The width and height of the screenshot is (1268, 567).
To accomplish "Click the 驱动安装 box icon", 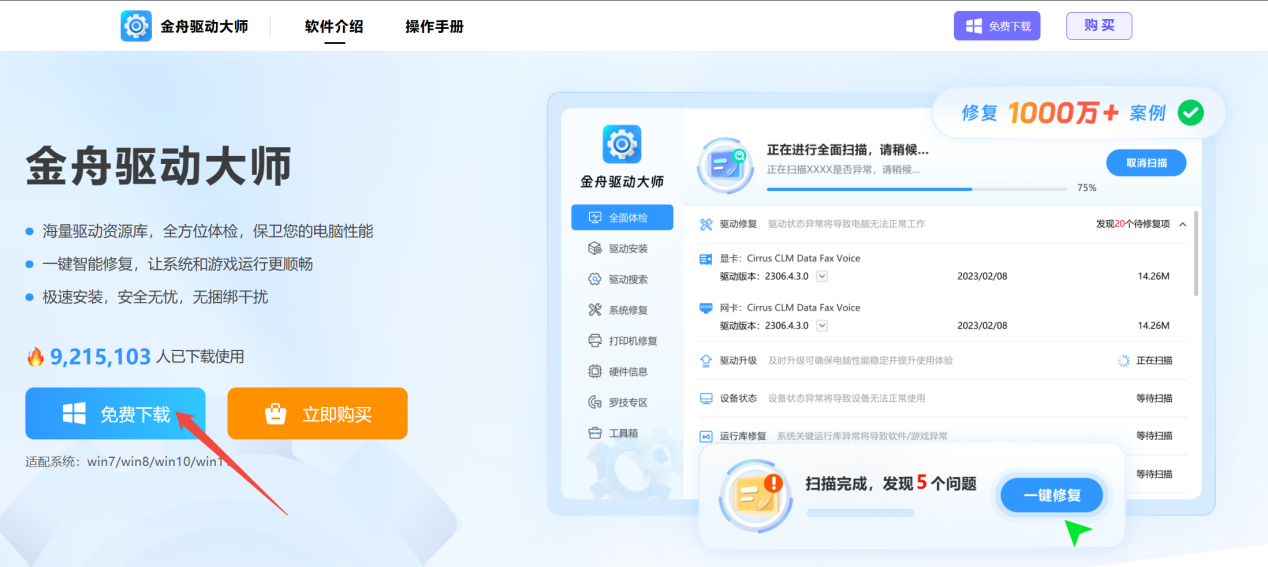I will [595, 248].
